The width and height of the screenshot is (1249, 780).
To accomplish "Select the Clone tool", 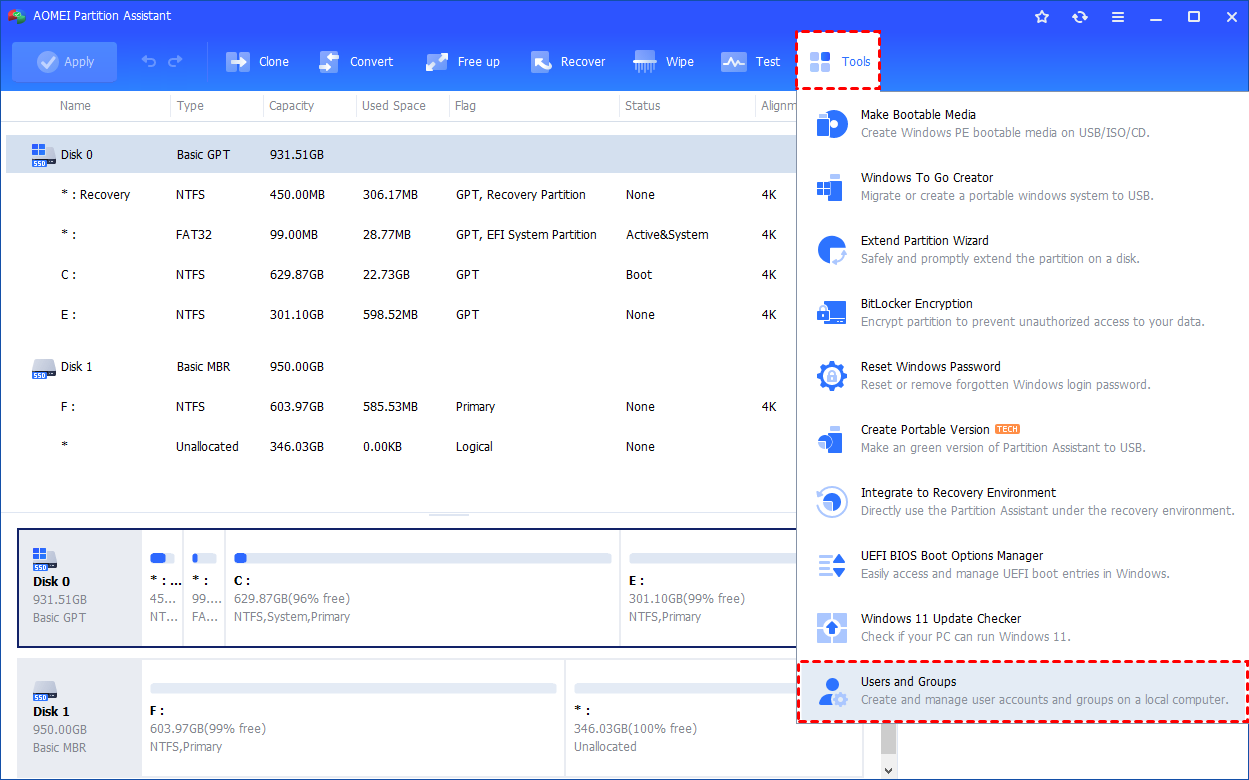I will point(257,61).
